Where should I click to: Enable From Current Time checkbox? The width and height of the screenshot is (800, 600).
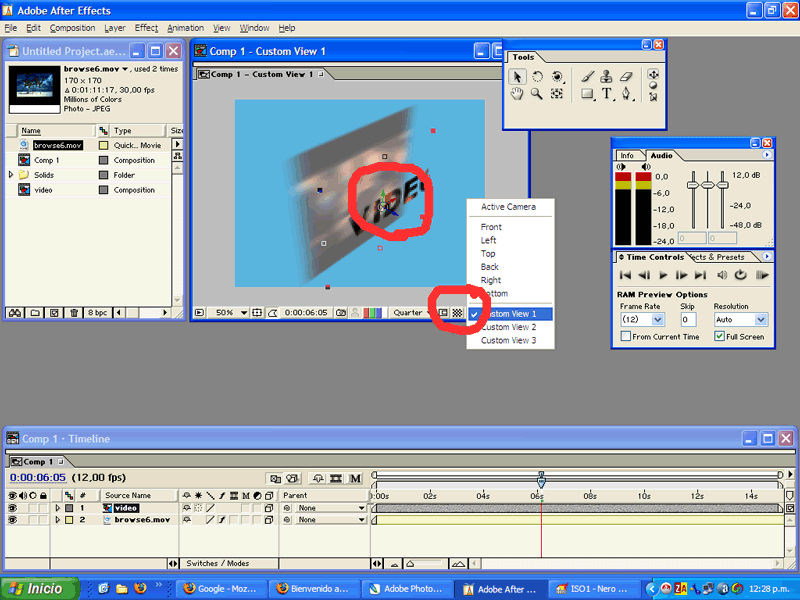pyautogui.click(x=626, y=336)
